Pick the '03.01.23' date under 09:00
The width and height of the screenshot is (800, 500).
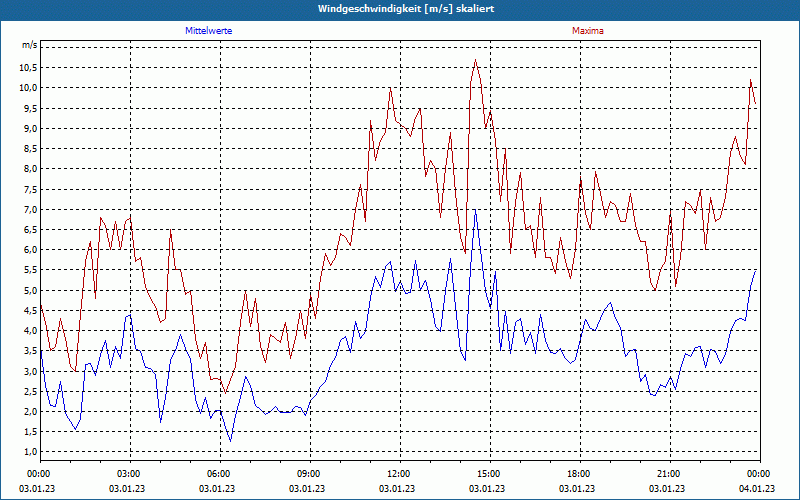coord(307,489)
